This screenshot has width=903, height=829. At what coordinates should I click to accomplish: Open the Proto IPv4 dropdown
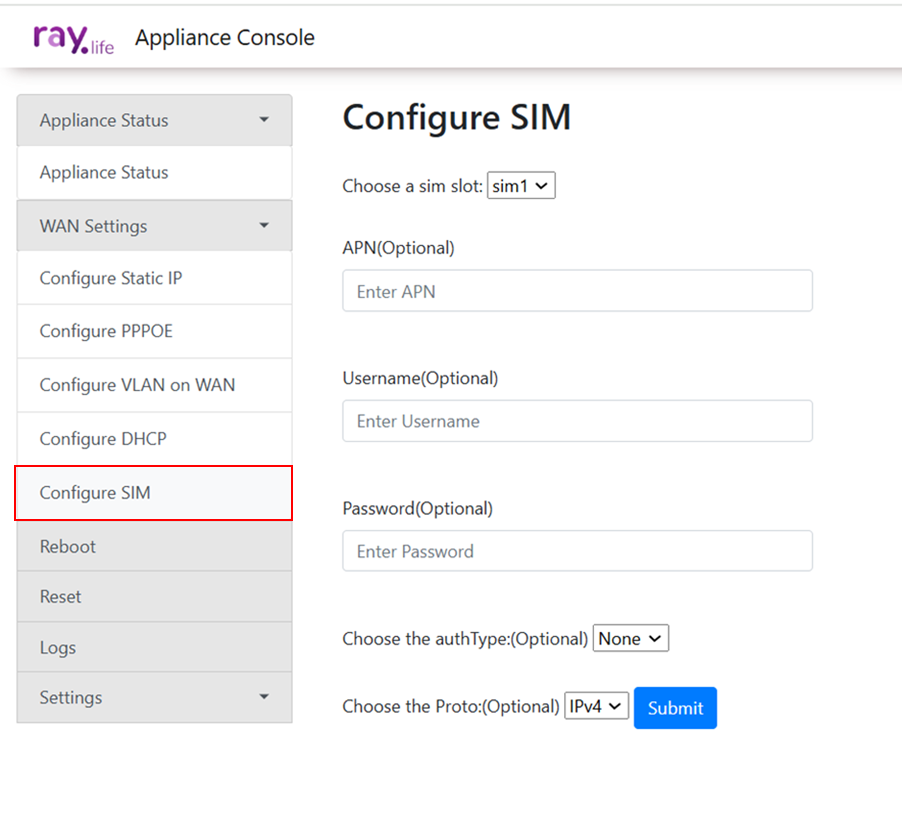597,706
